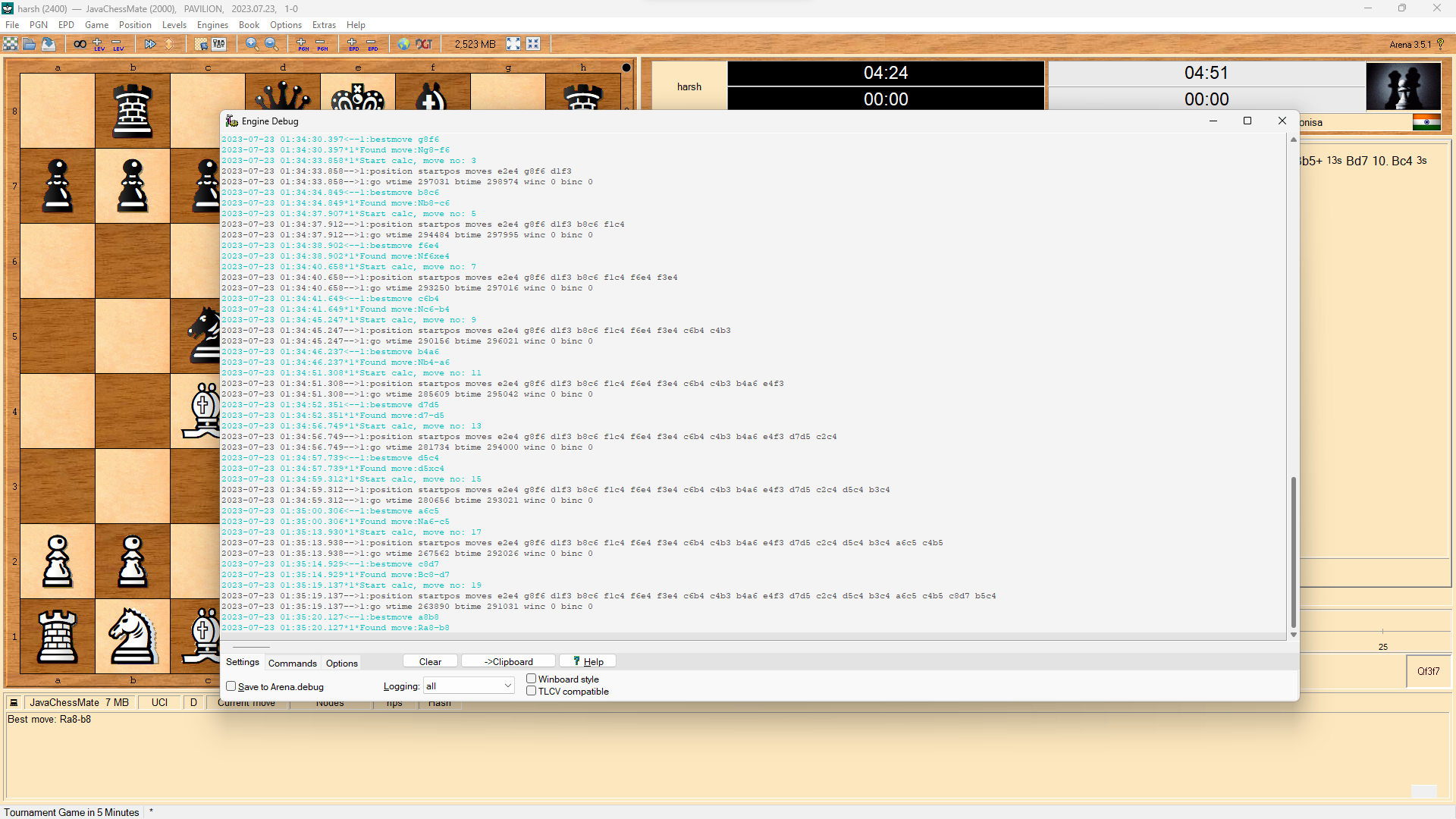Click the fullscreen expand arrows icon
Screen dimensions: 1456x819
coord(513,44)
